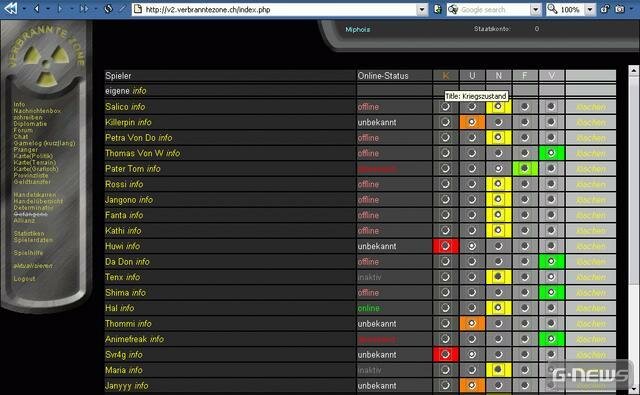
Task: Click the K column header
Action: point(446,75)
